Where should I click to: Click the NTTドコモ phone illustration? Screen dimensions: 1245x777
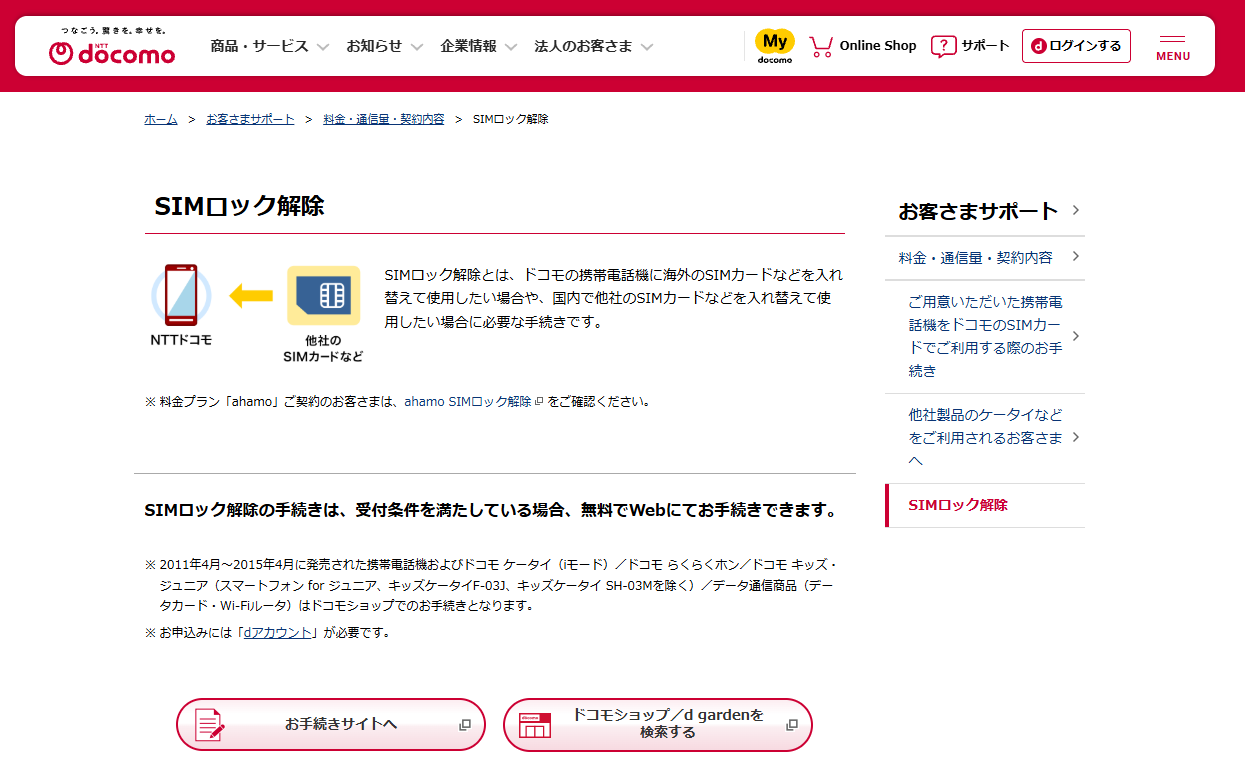pos(181,296)
